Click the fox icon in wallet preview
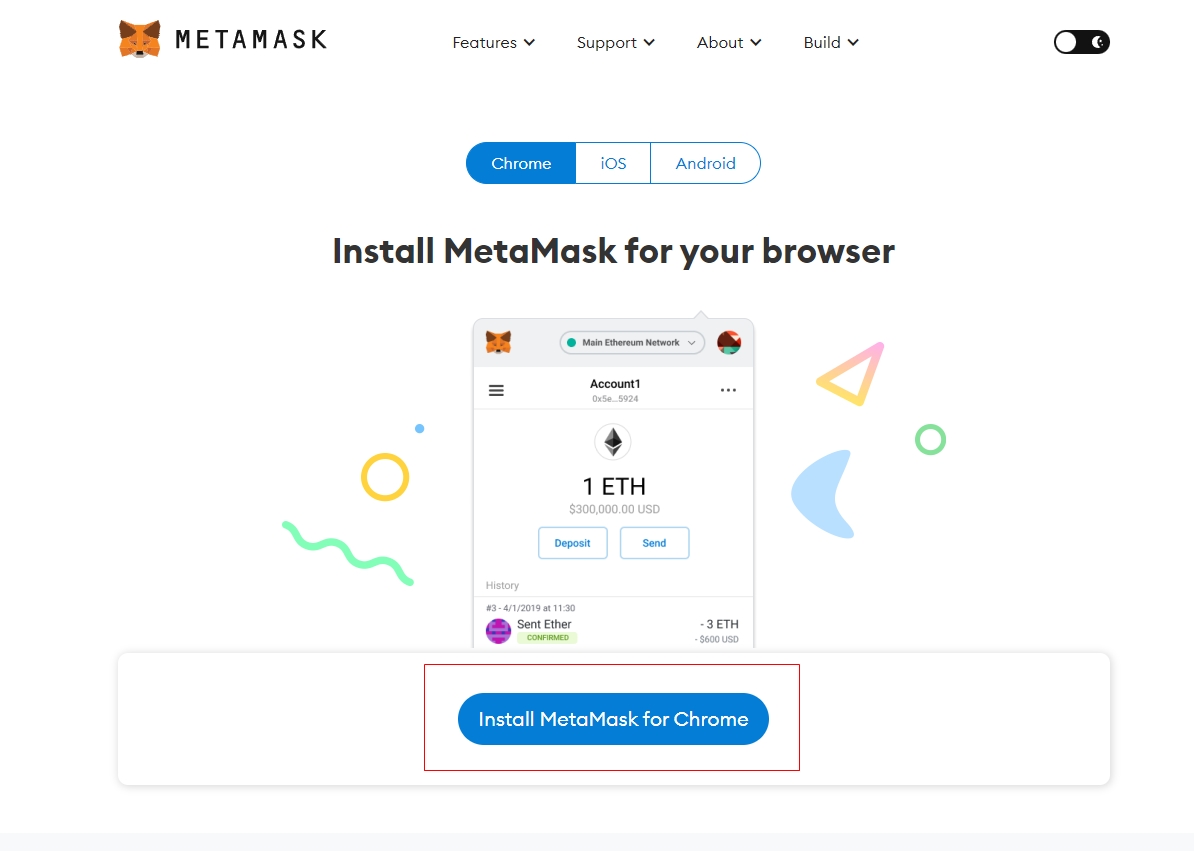 [498, 343]
